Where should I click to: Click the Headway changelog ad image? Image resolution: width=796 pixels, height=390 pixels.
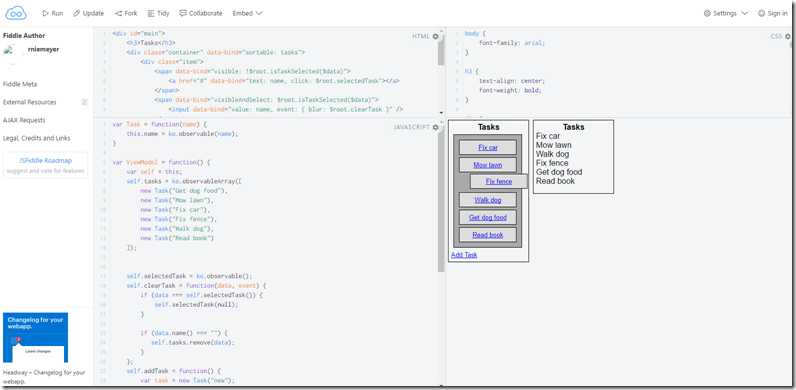[x=36, y=337]
